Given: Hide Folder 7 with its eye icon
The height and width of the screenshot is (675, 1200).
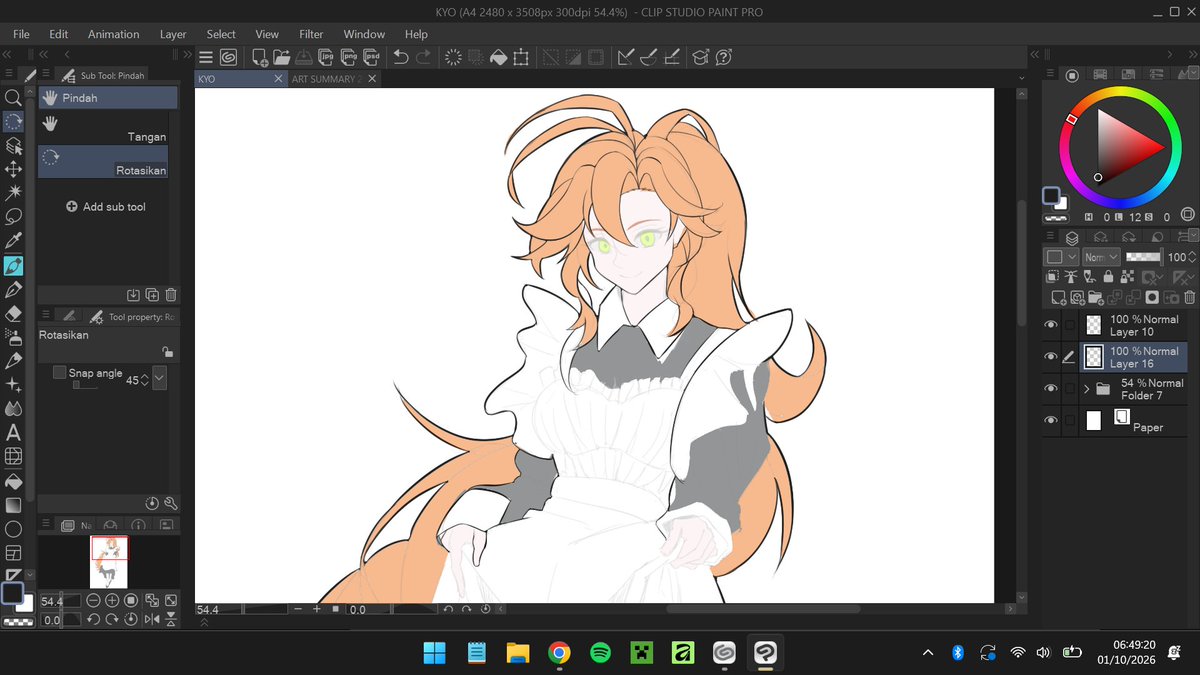Looking at the screenshot, I should (x=1050, y=389).
